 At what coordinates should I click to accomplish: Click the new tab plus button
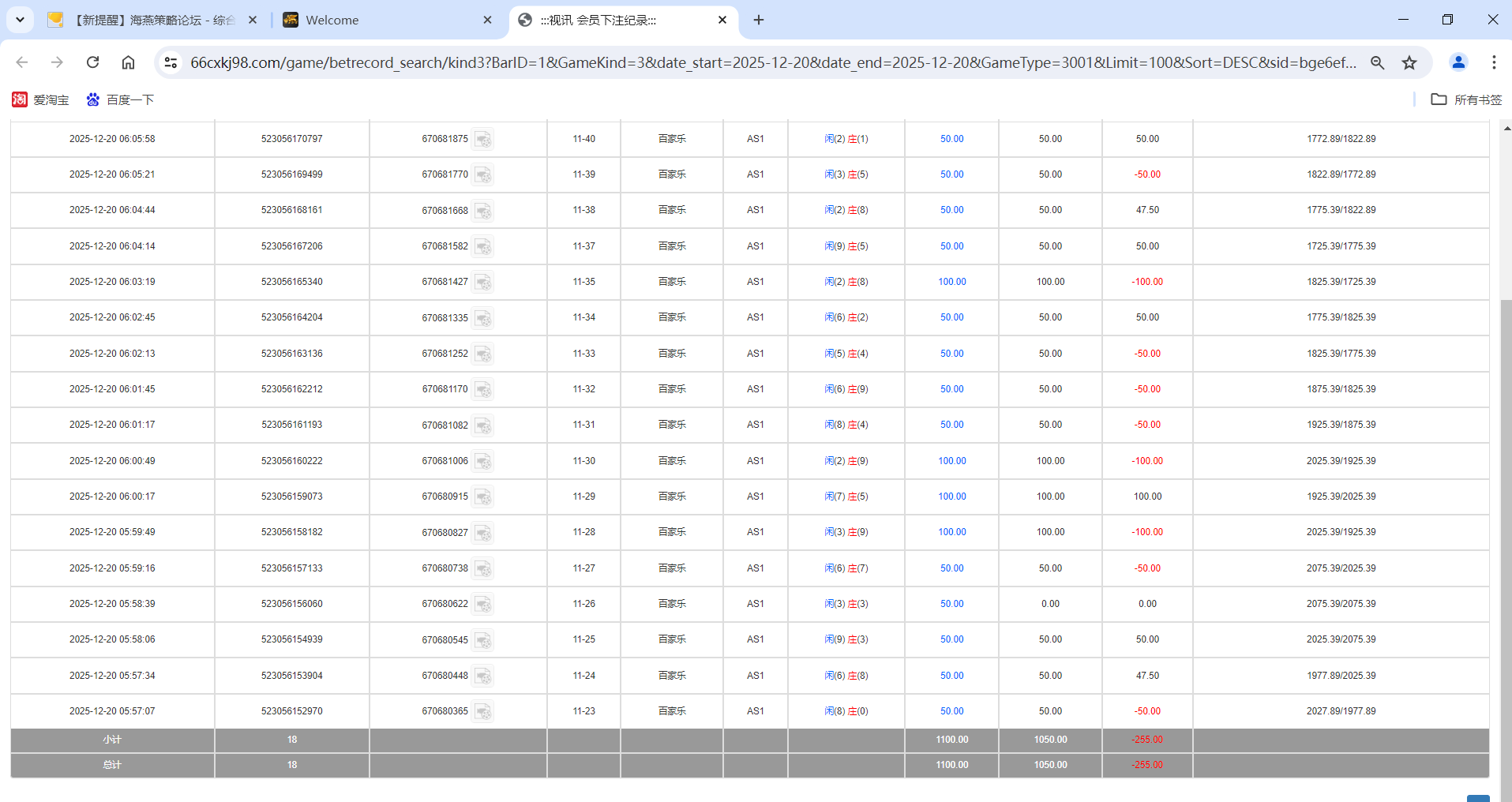coord(758,19)
